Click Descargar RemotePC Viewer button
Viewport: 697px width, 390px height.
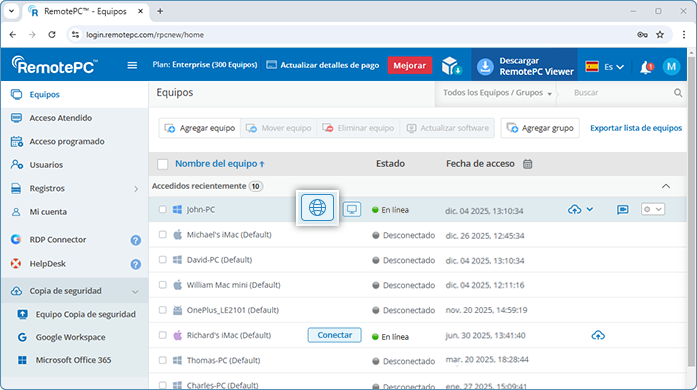point(525,66)
